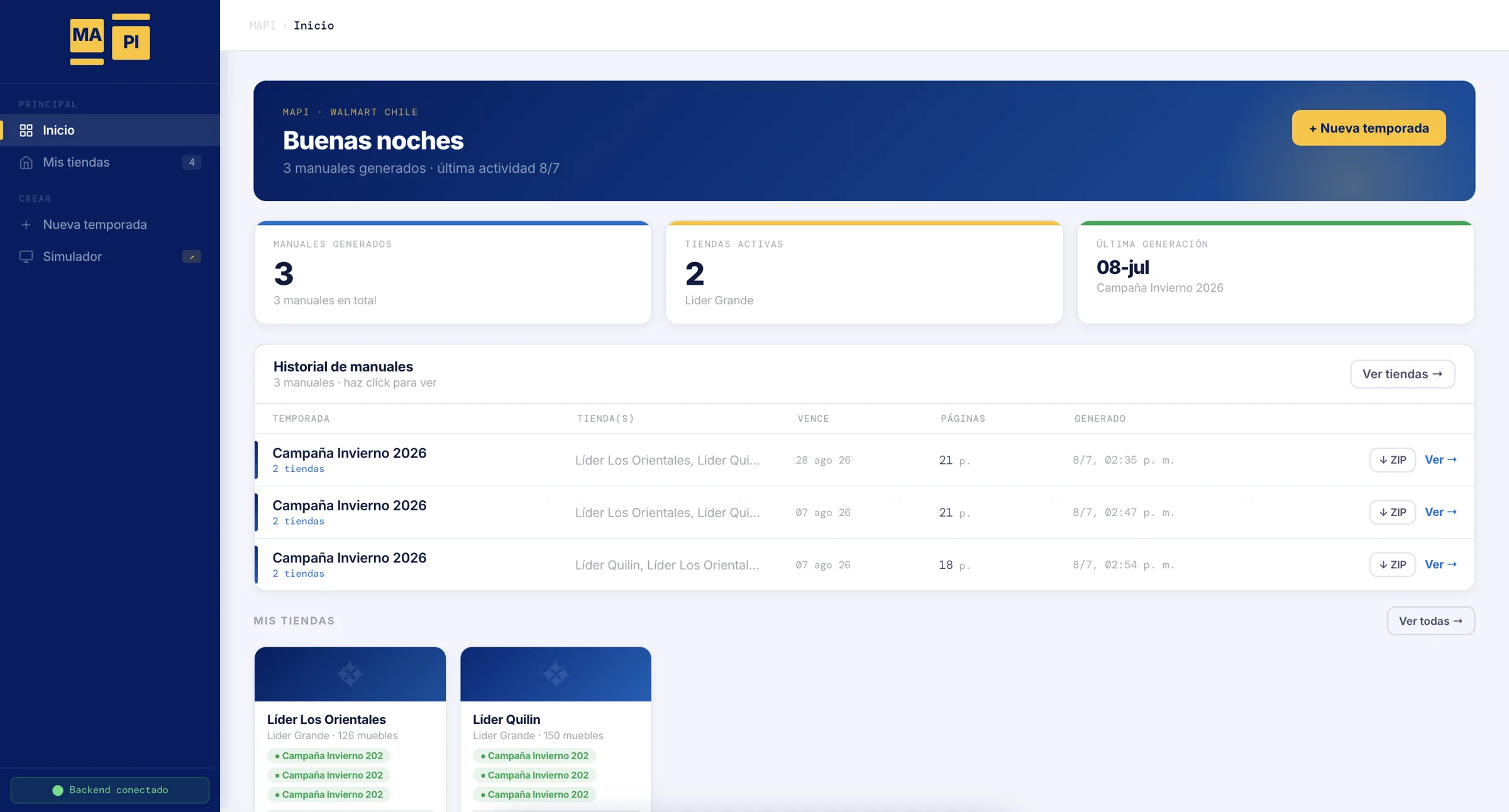Download ZIP for manual generated 02:54 p. m.

1392,564
